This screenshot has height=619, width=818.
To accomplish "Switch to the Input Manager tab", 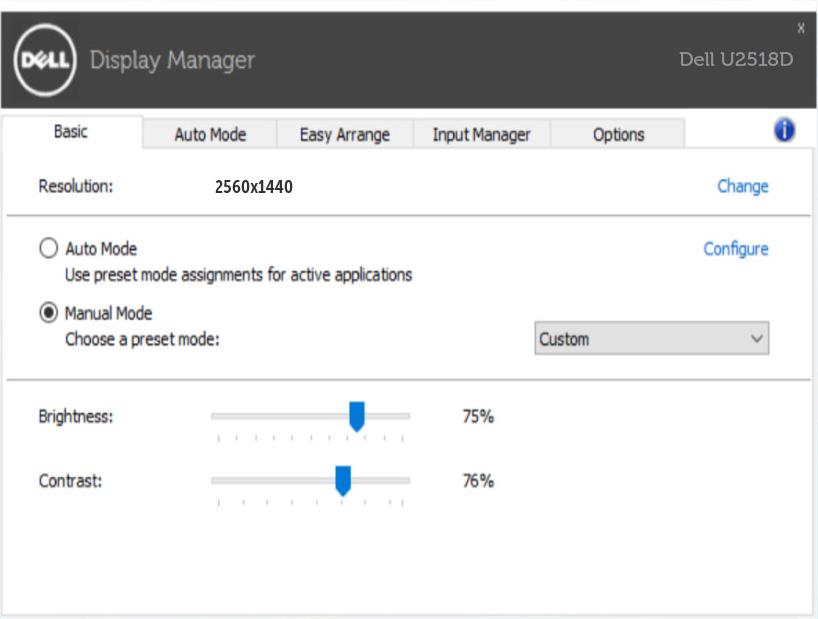I will tap(482, 135).
